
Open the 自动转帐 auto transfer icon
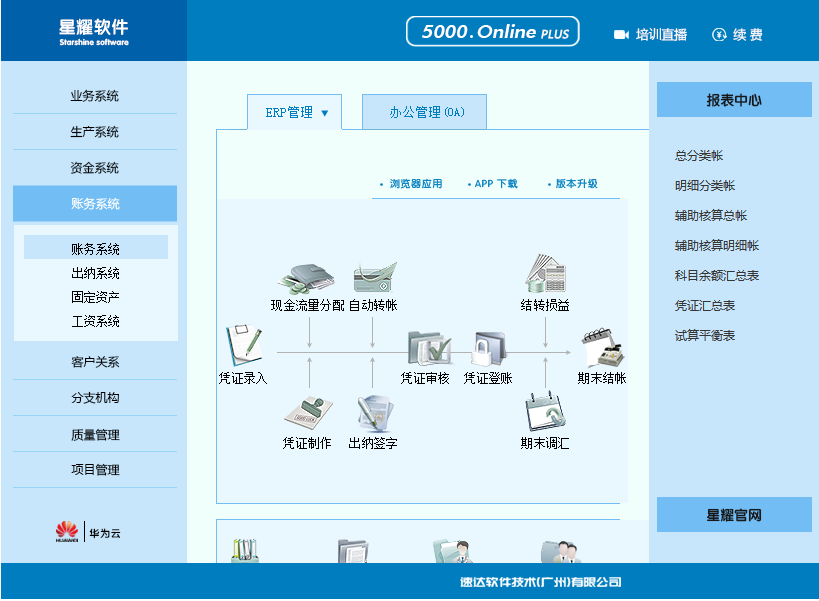point(375,277)
